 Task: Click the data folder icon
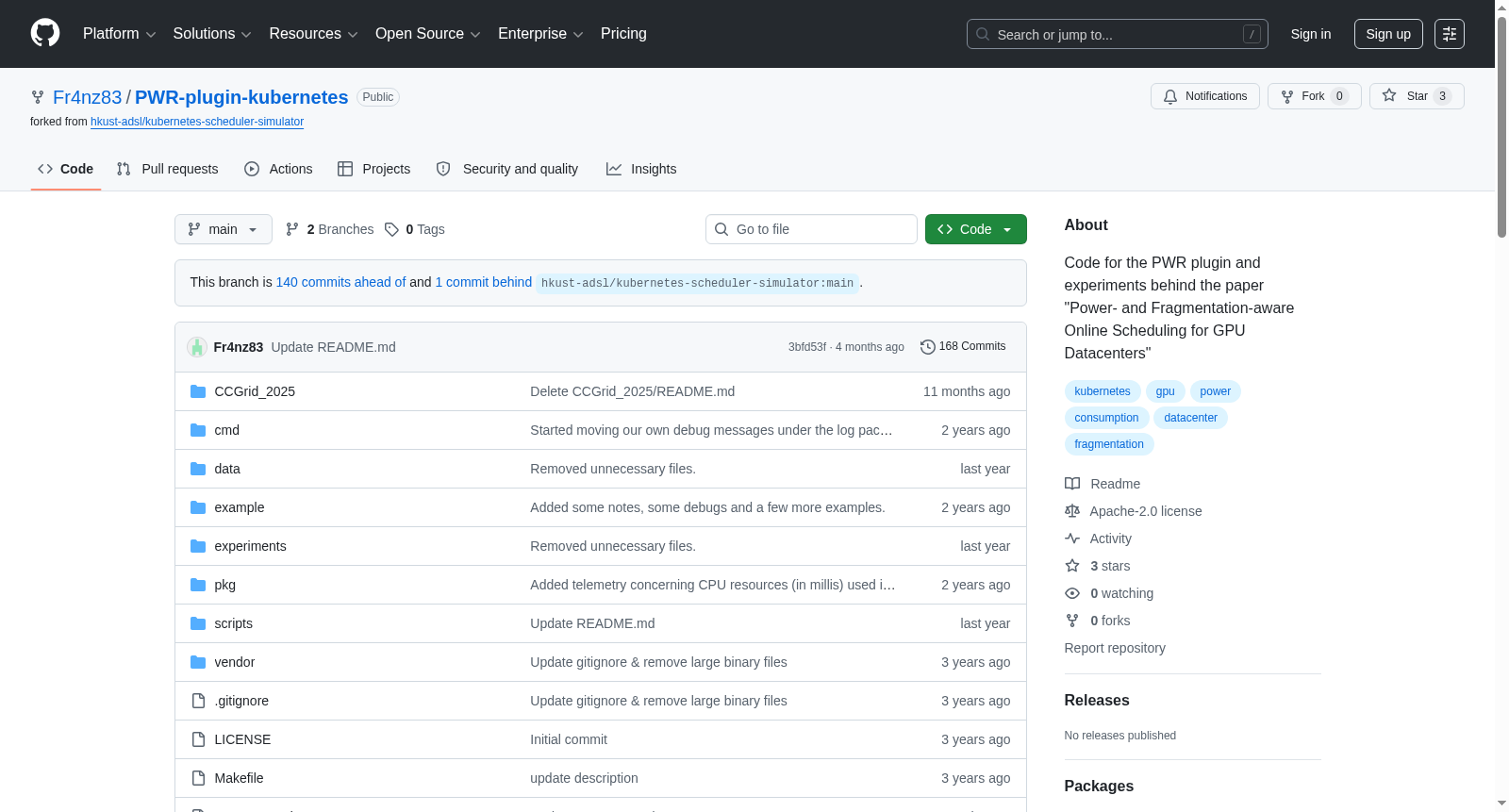click(198, 469)
